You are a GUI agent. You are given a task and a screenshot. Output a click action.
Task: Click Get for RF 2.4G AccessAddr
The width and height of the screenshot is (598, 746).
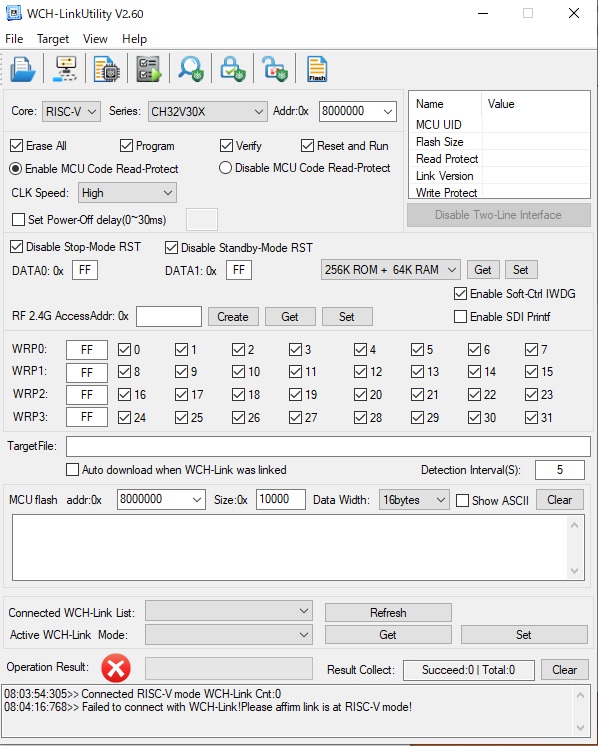290,316
